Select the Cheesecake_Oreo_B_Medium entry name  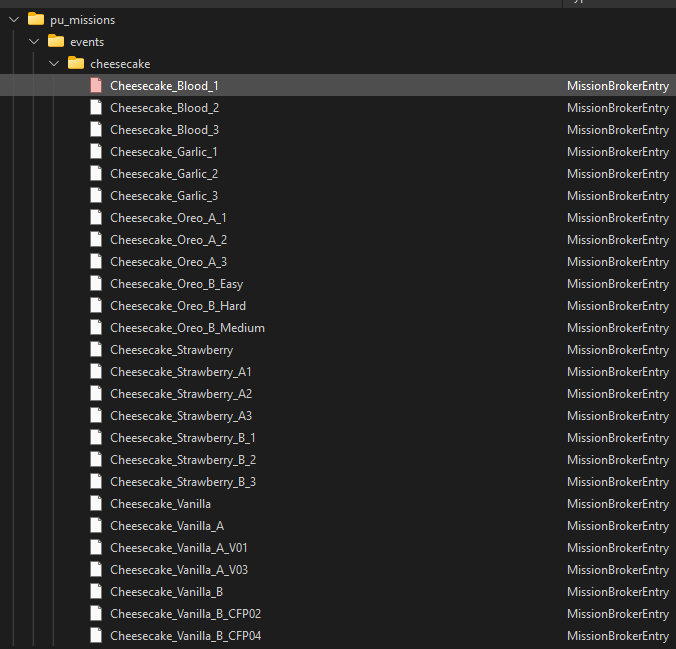[x=188, y=328]
